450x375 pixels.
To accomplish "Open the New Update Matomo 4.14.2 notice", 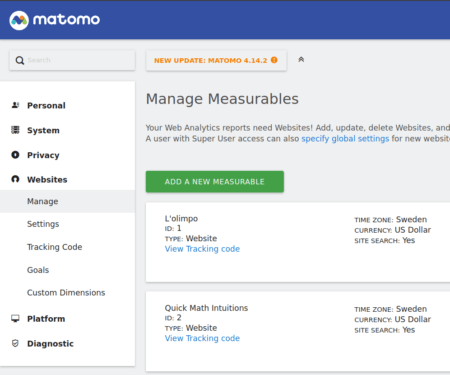I will point(216,60).
